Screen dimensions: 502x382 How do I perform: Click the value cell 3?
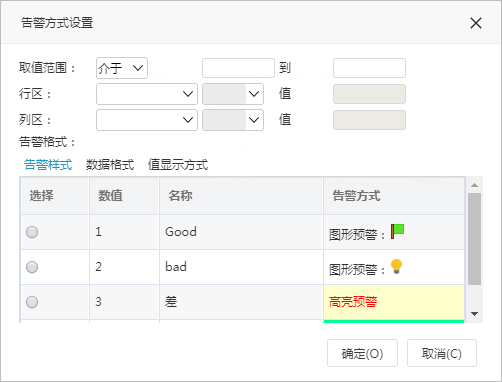pos(124,302)
